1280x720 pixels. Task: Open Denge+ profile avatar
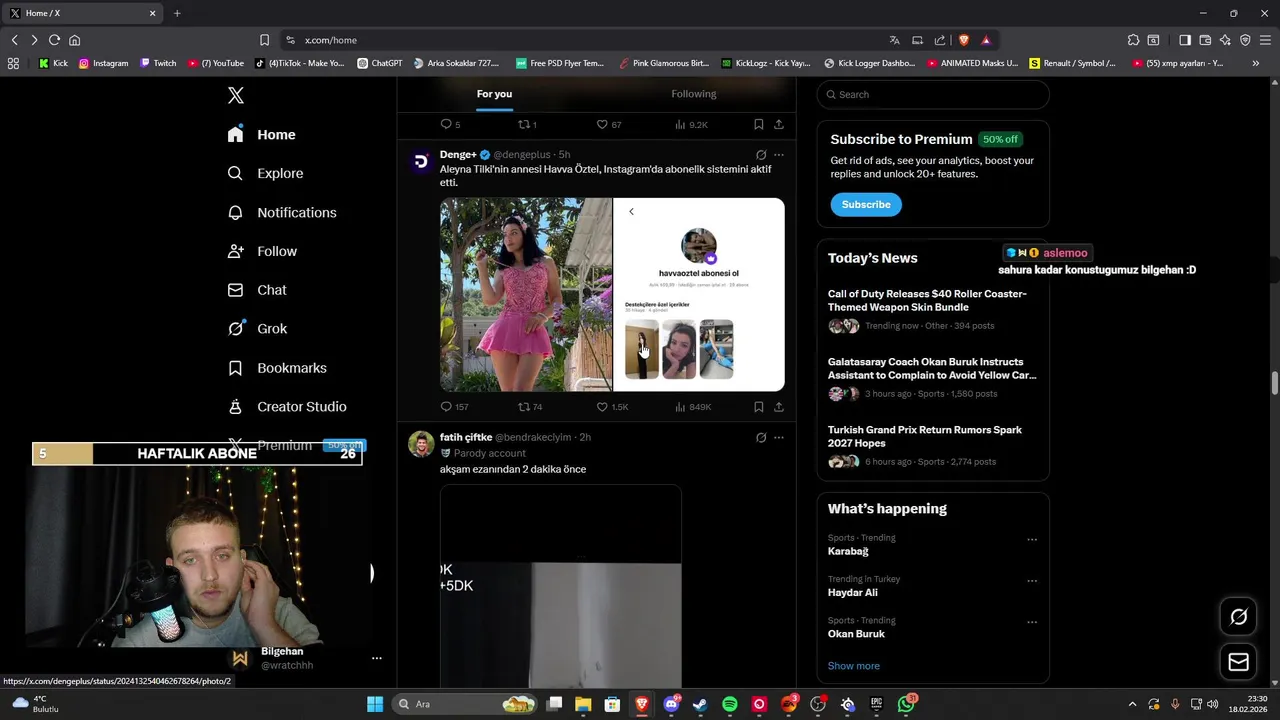(x=421, y=161)
